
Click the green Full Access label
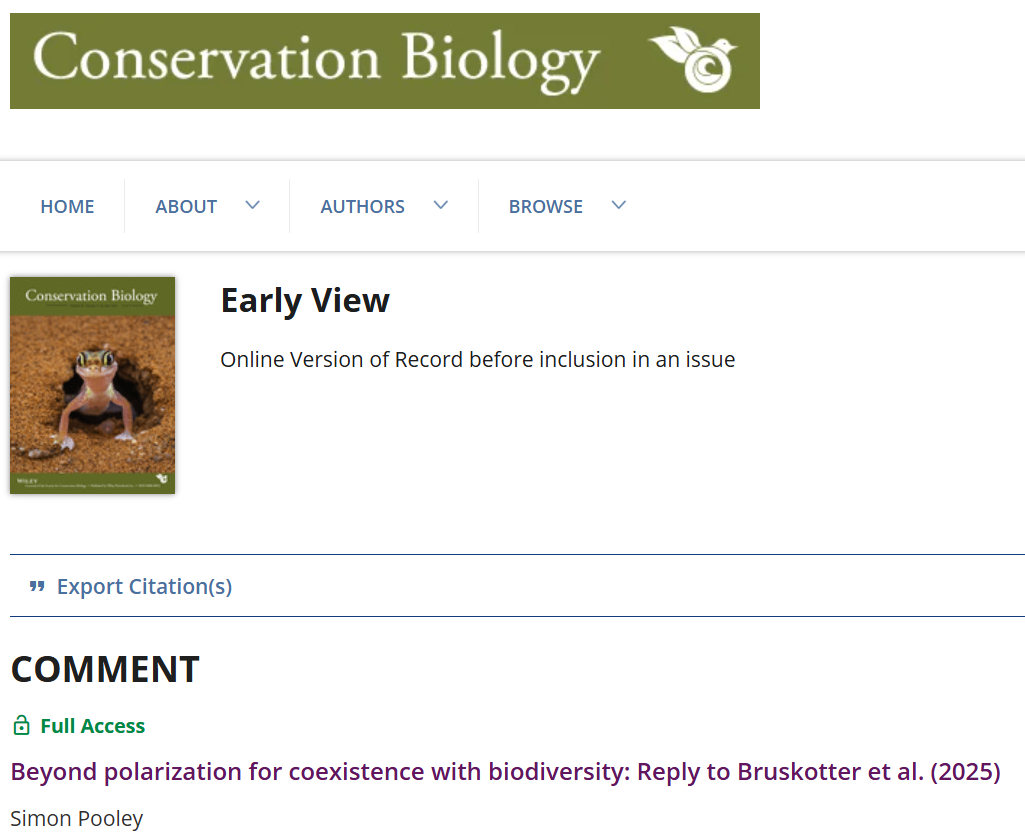pyautogui.click(x=93, y=726)
